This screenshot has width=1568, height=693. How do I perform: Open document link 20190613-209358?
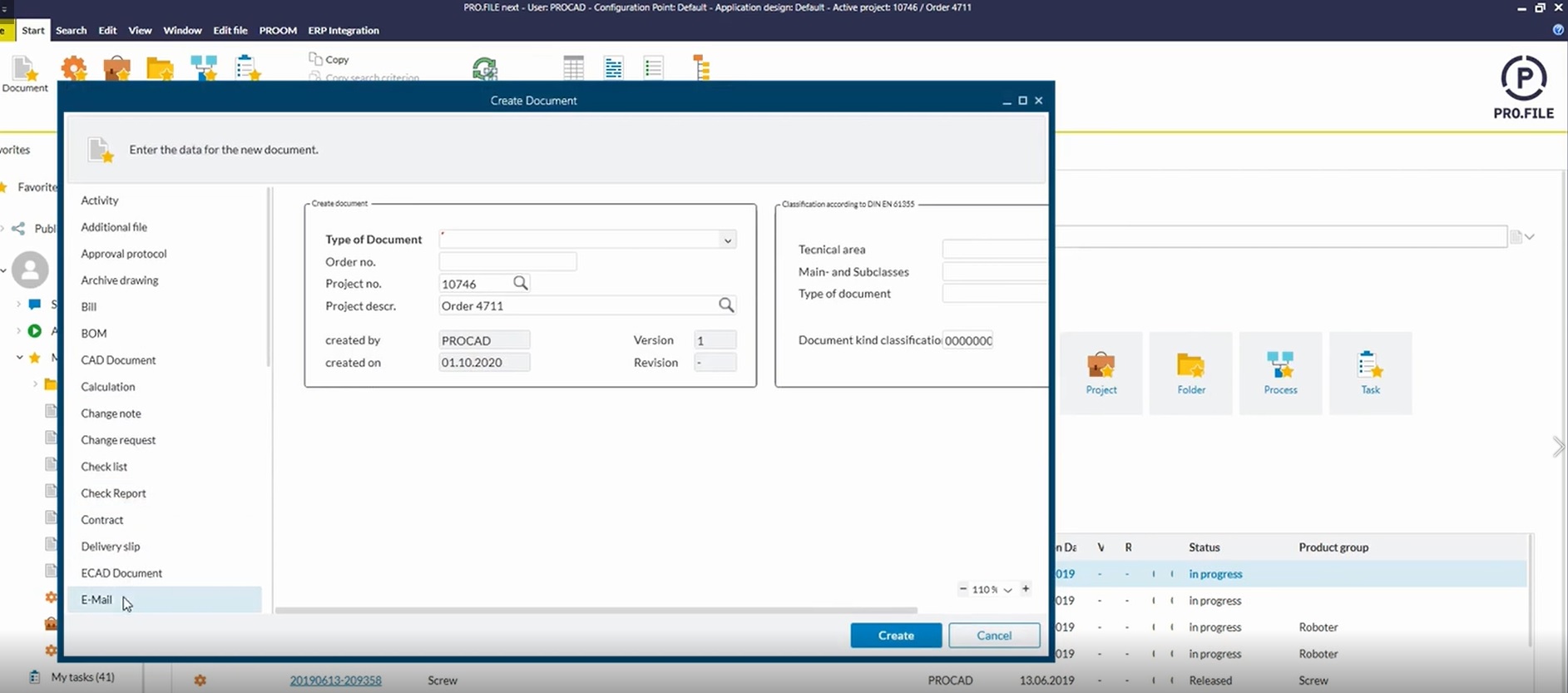[335, 680]
